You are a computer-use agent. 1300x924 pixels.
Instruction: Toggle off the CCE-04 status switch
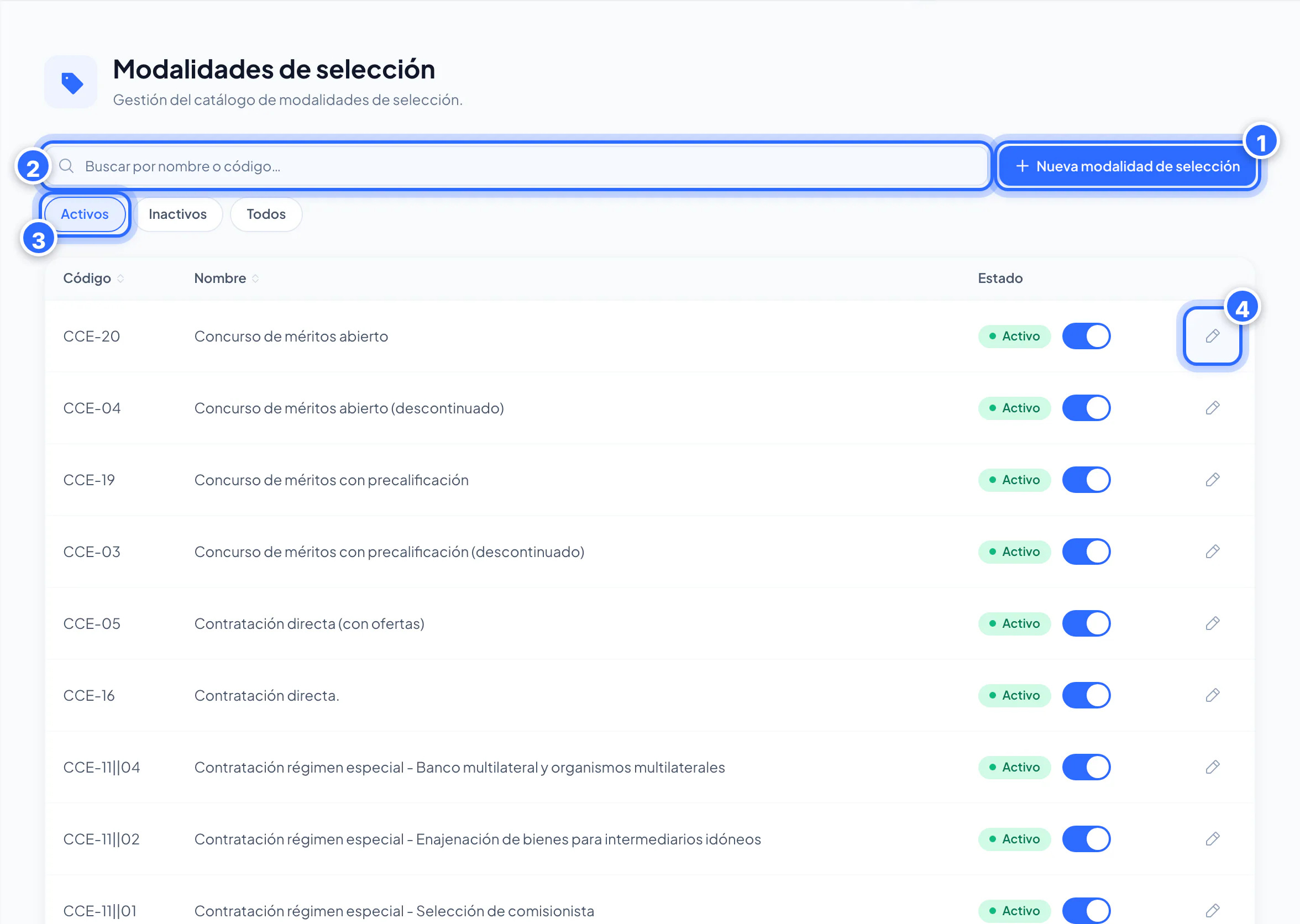coord(1086,408)
